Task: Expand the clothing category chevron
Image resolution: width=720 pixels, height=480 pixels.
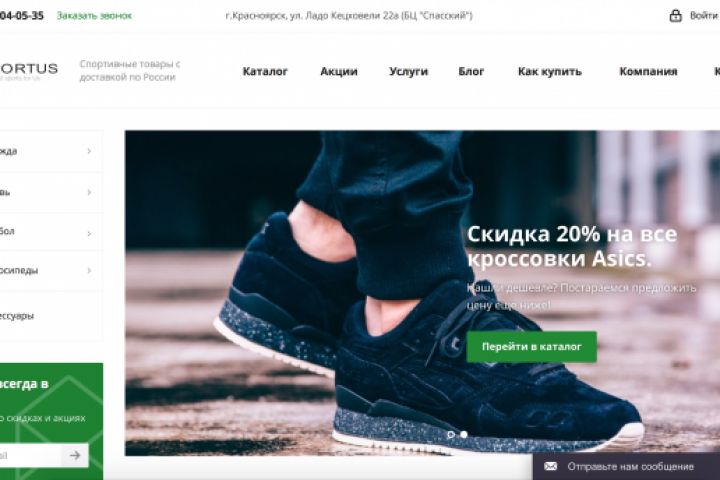Action: click(x=89, y=151)
